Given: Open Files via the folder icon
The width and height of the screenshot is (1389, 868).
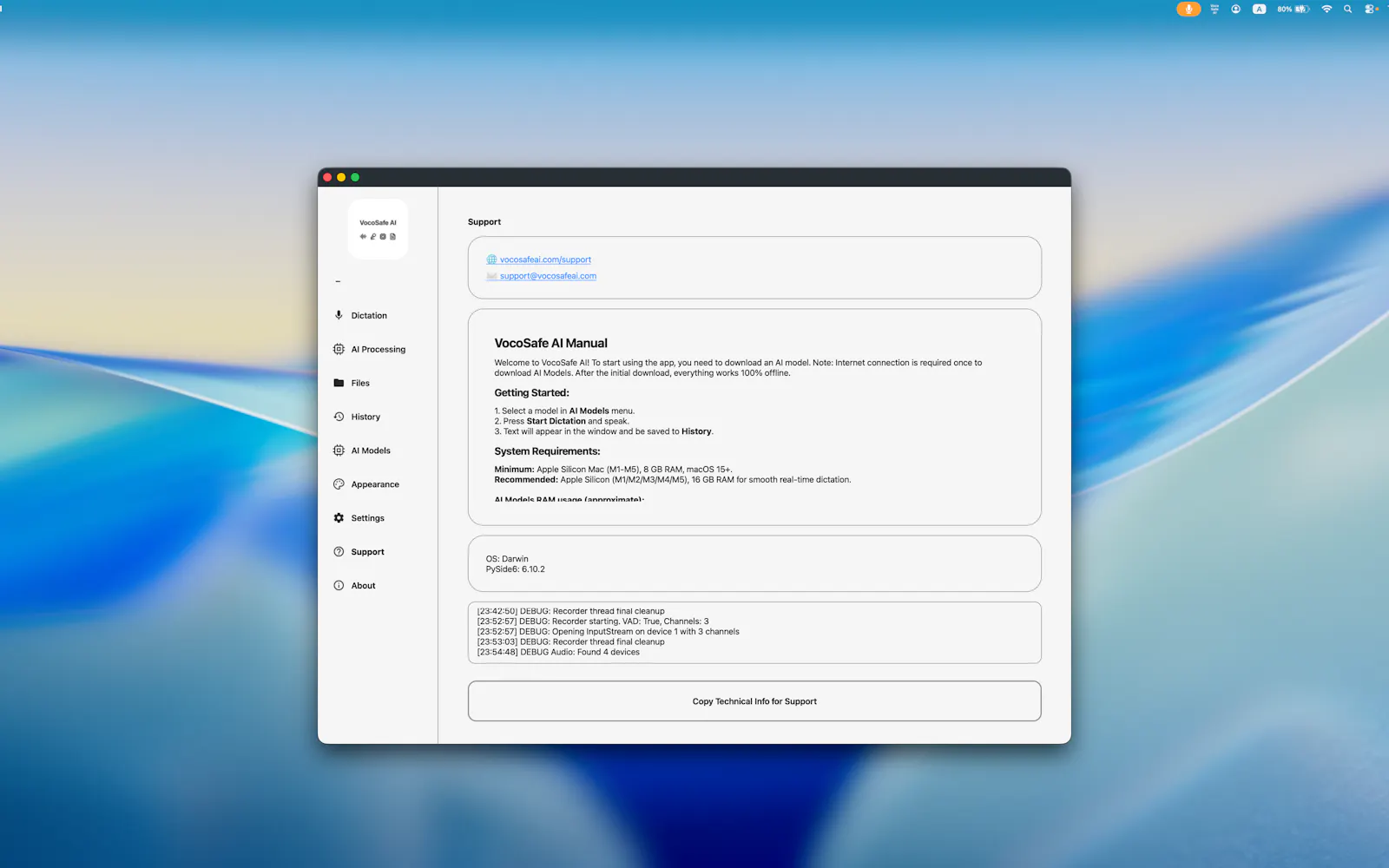Looking at the screenshot, I should [339, 383].
